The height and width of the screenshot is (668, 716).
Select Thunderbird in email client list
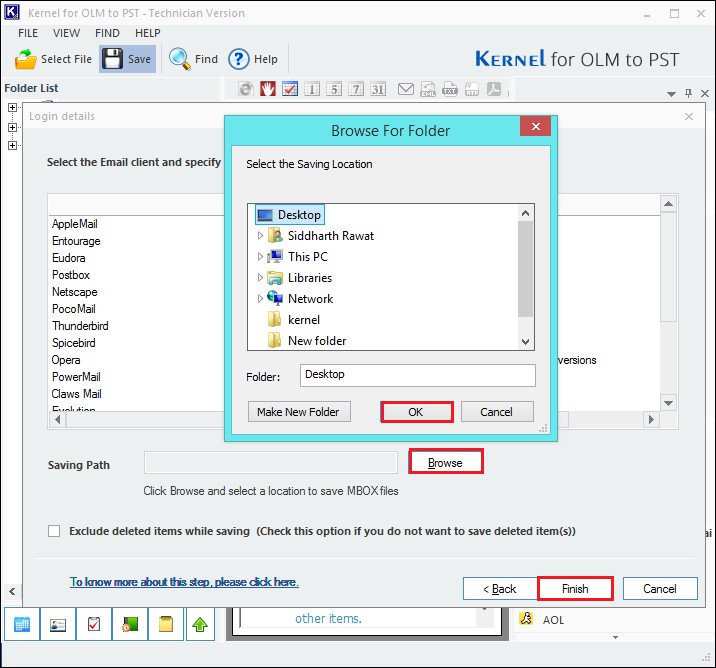(x=80, y=326)
